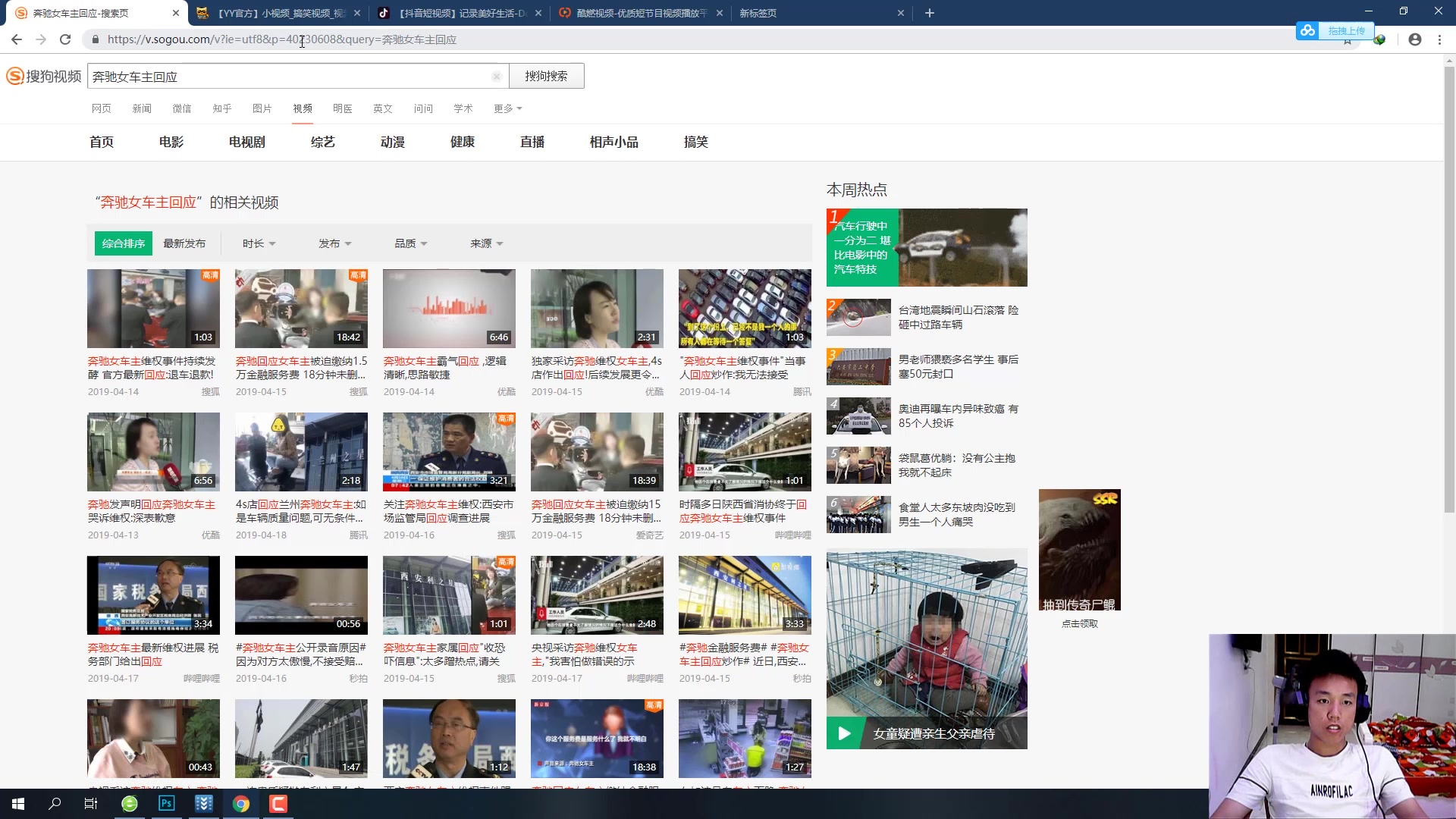Open the 相声小品 navigation item
The width and height of the screenshot is (1456, 819).
pyautogui.click(x=614, y=142)
